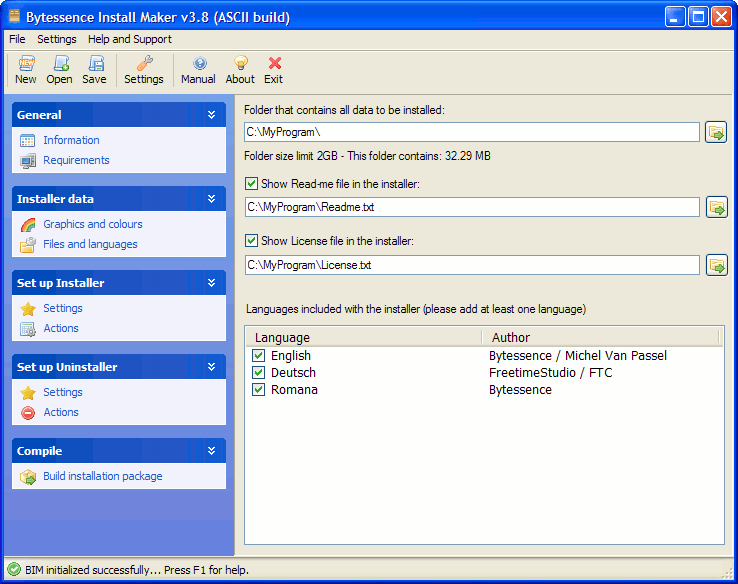Open the Requirements page link

pyautogui.click(x=76, y=160)
